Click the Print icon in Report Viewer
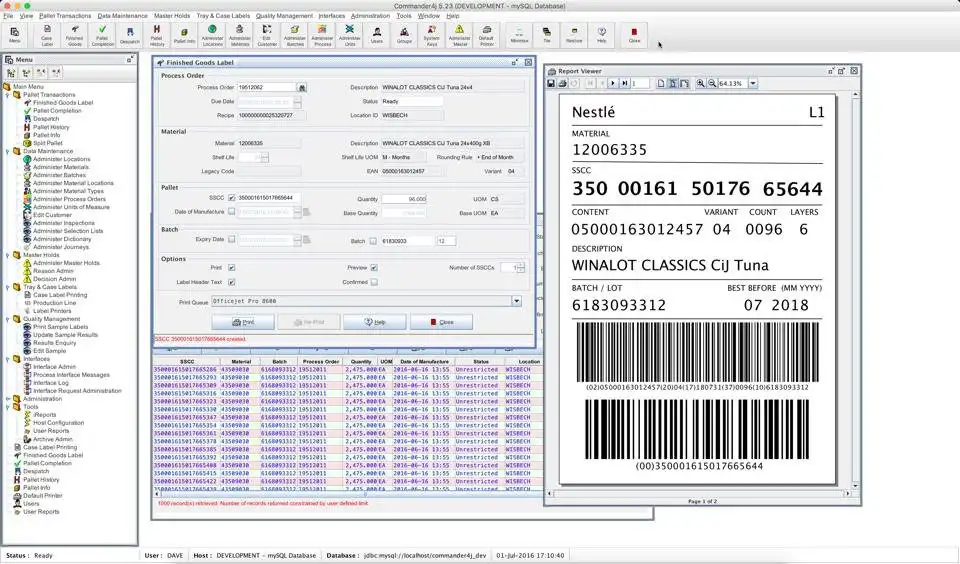Viewport: 960px width, 564px height. point(562,83)
